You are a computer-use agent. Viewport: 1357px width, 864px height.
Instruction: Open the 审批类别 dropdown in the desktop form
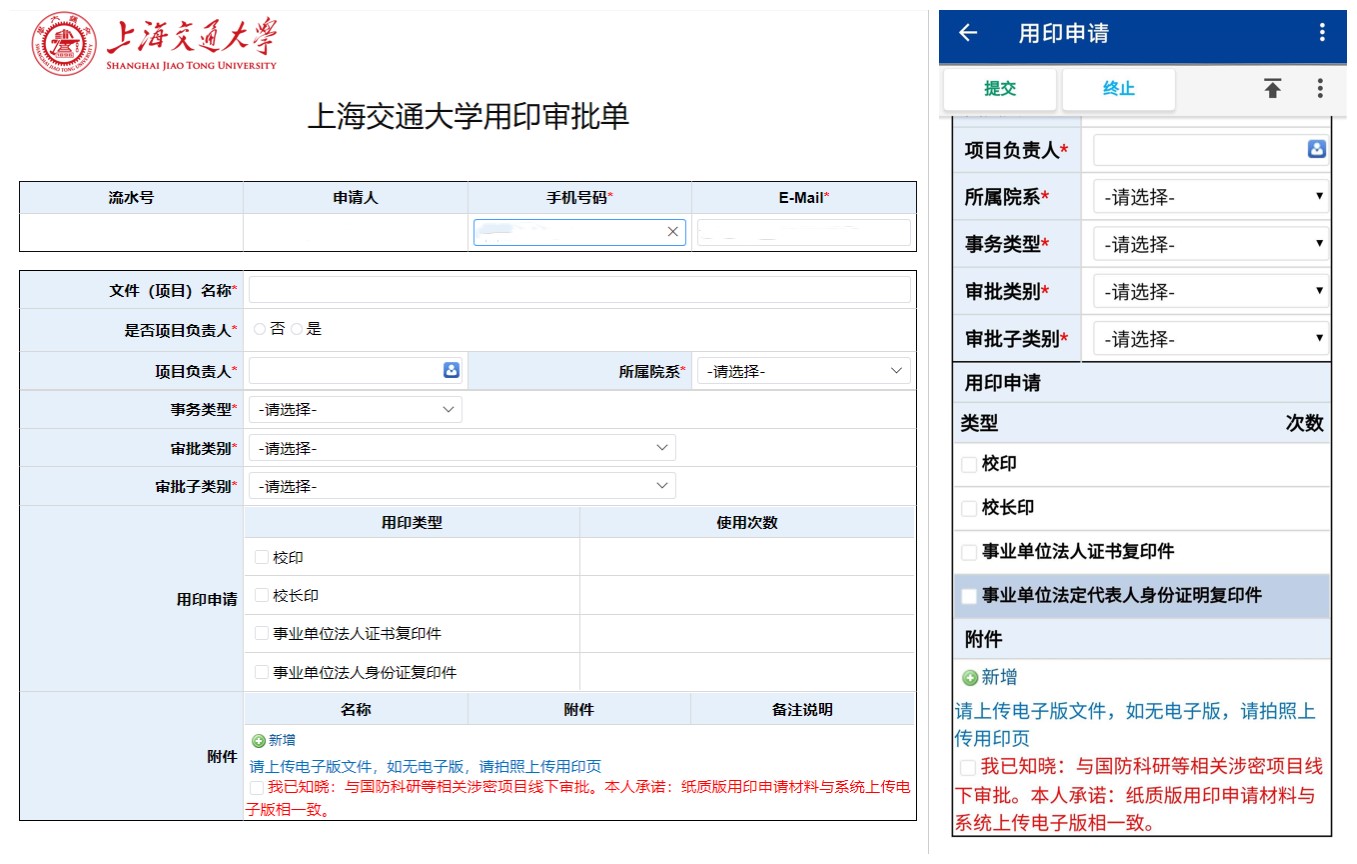tap(462, 448)
